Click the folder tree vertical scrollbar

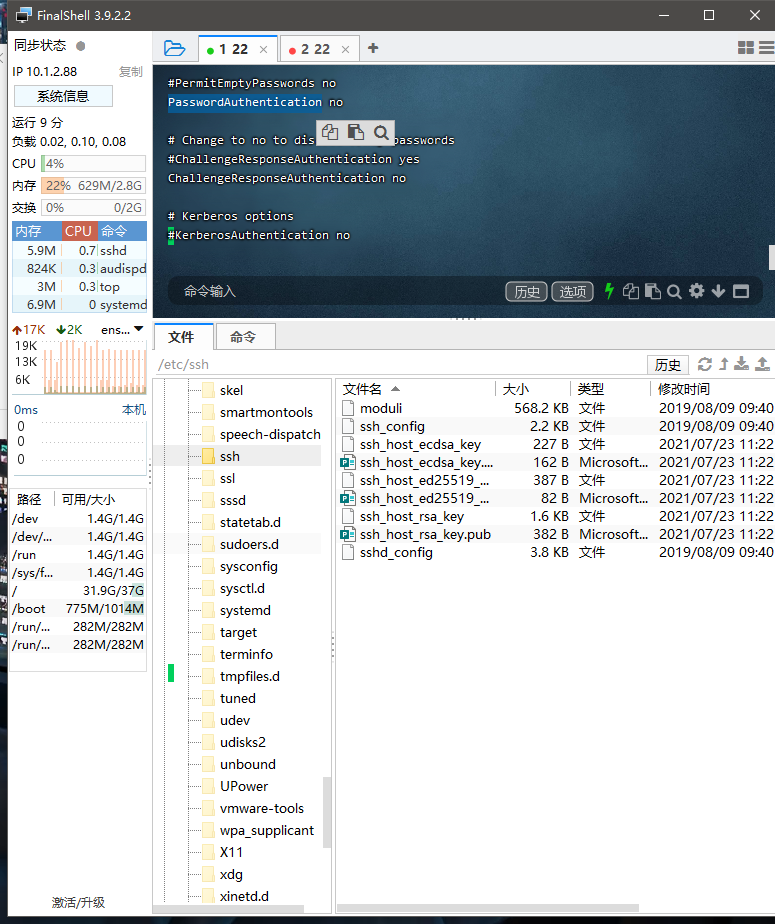(x=327, y=812)
